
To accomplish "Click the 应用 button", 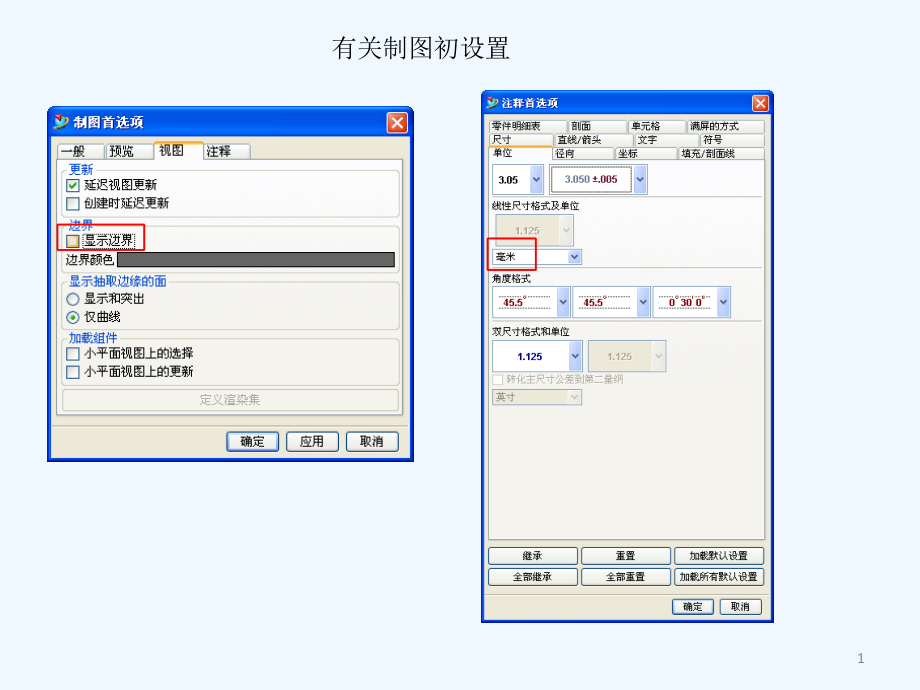I will pyautogui.click(x=312, y=441).
